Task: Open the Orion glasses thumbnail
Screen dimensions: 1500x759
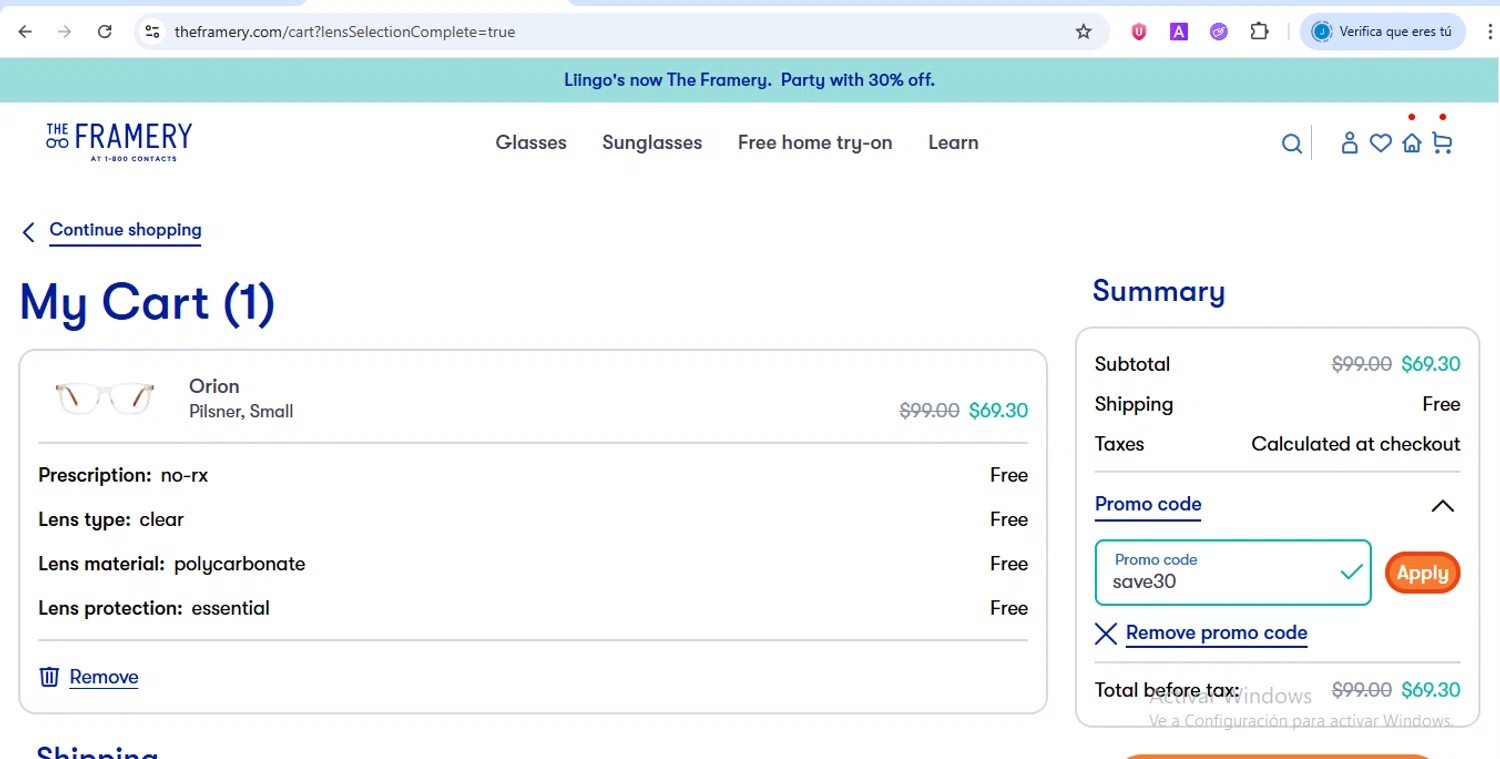Action: 105,397
